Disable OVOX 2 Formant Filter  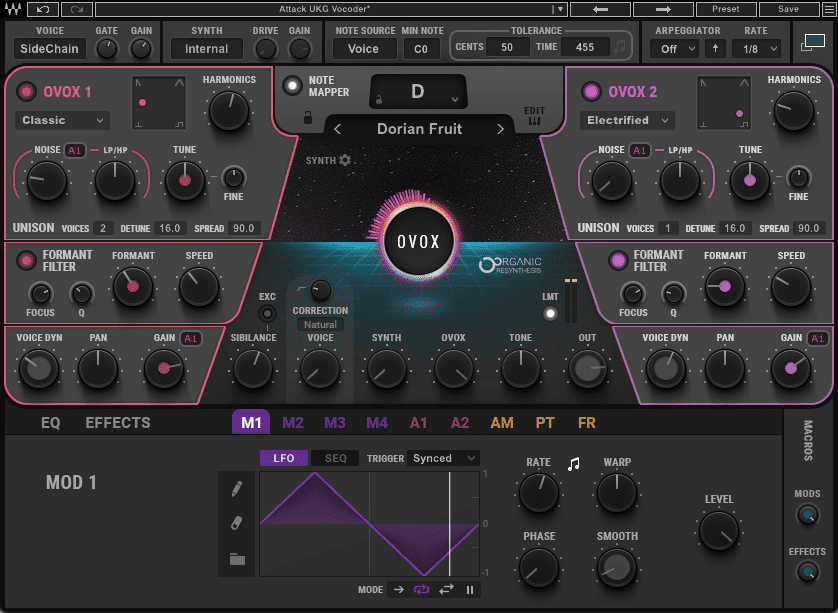point(618,260)
